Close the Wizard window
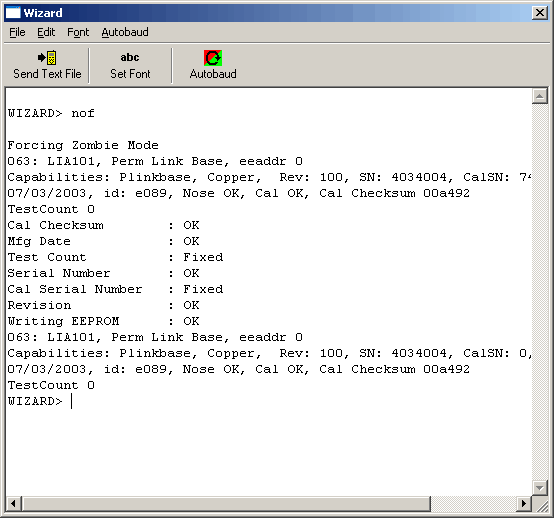554x518 pixels. [x=540, y=13]
